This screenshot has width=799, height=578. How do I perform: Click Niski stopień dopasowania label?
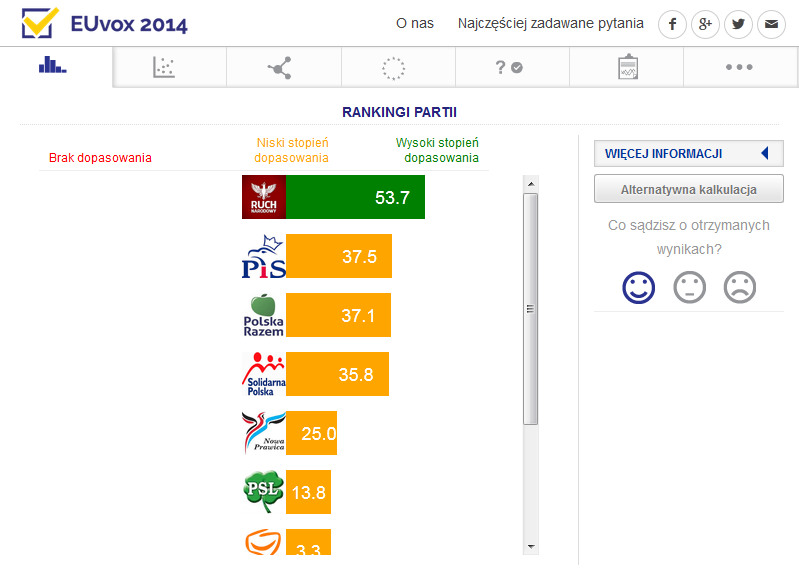[291, 150]
